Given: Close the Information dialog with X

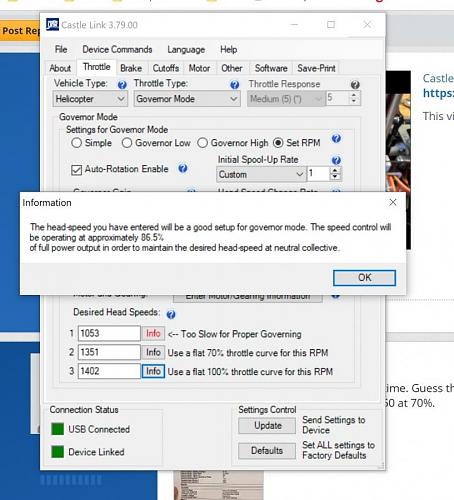Looking at the screenshot, I should coord(393,202).
